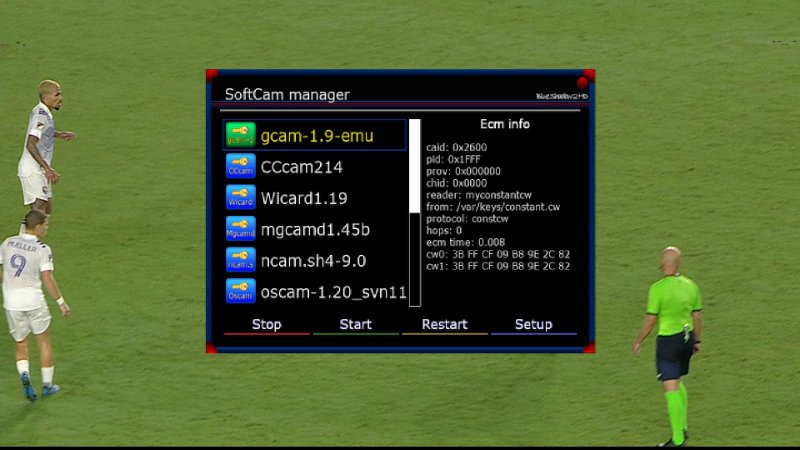The image size is (800, 450).
Task: Click the Oscam key icon
Action: pyautogui.click(x=240, y=291)
